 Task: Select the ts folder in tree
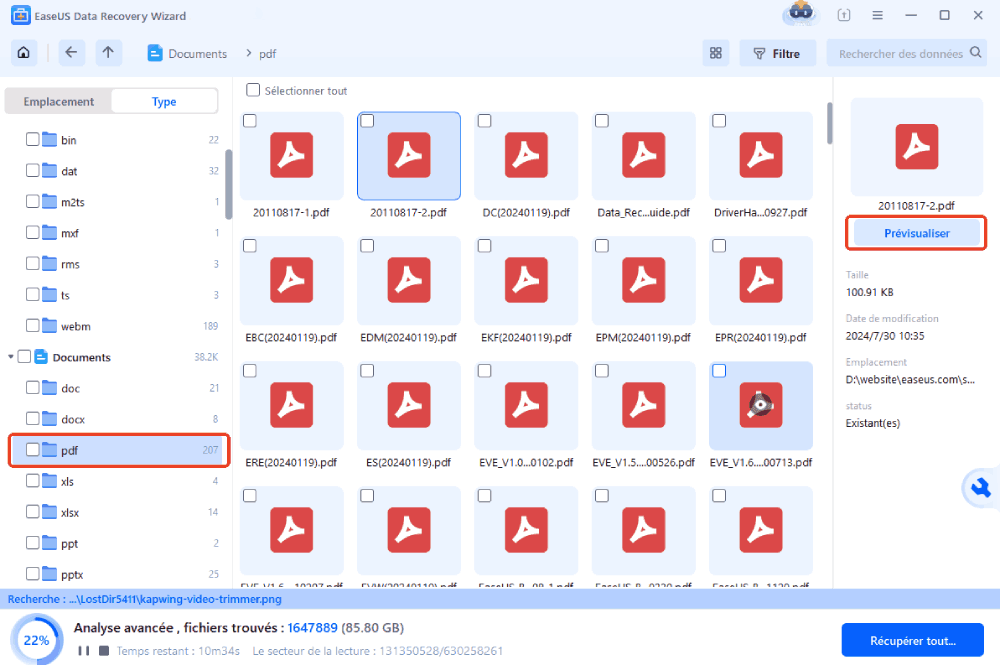[x=121, y=295]
